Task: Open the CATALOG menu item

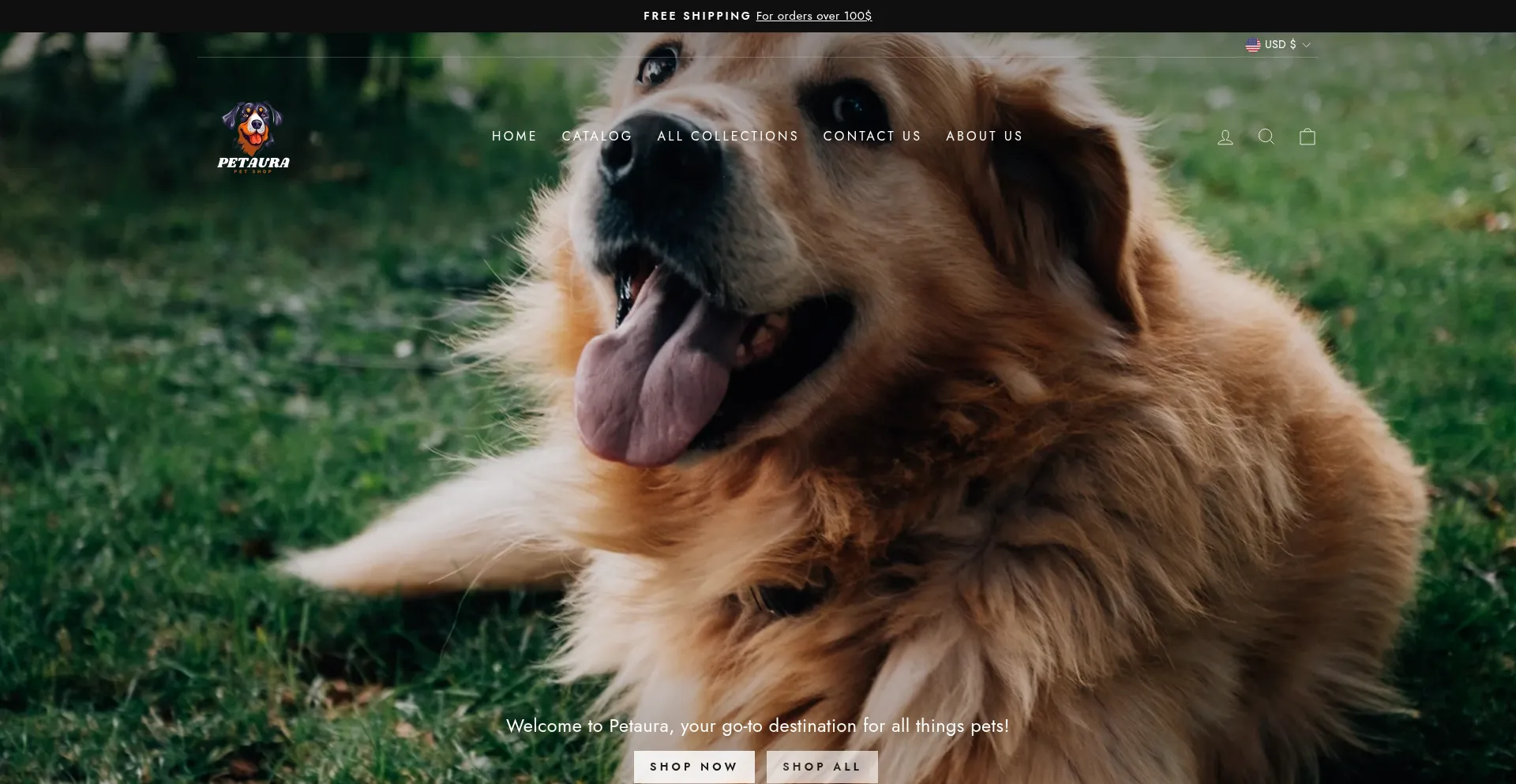Action: pyautogui.click(x=597, y=136)
